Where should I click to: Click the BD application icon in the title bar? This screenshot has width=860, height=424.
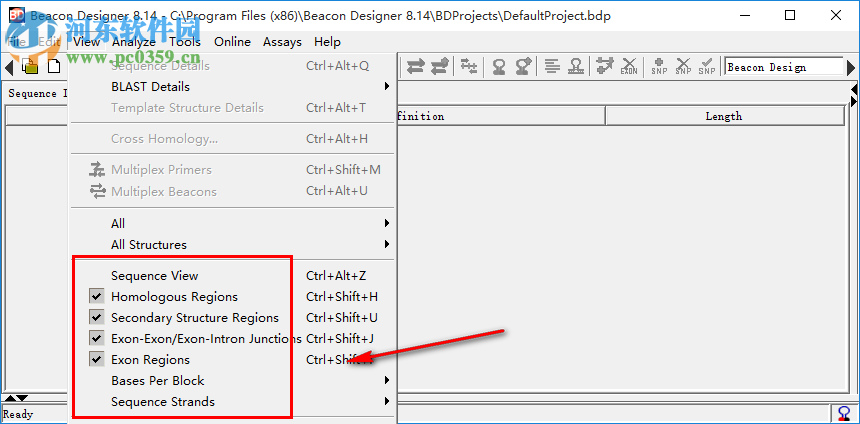(16, 15)
